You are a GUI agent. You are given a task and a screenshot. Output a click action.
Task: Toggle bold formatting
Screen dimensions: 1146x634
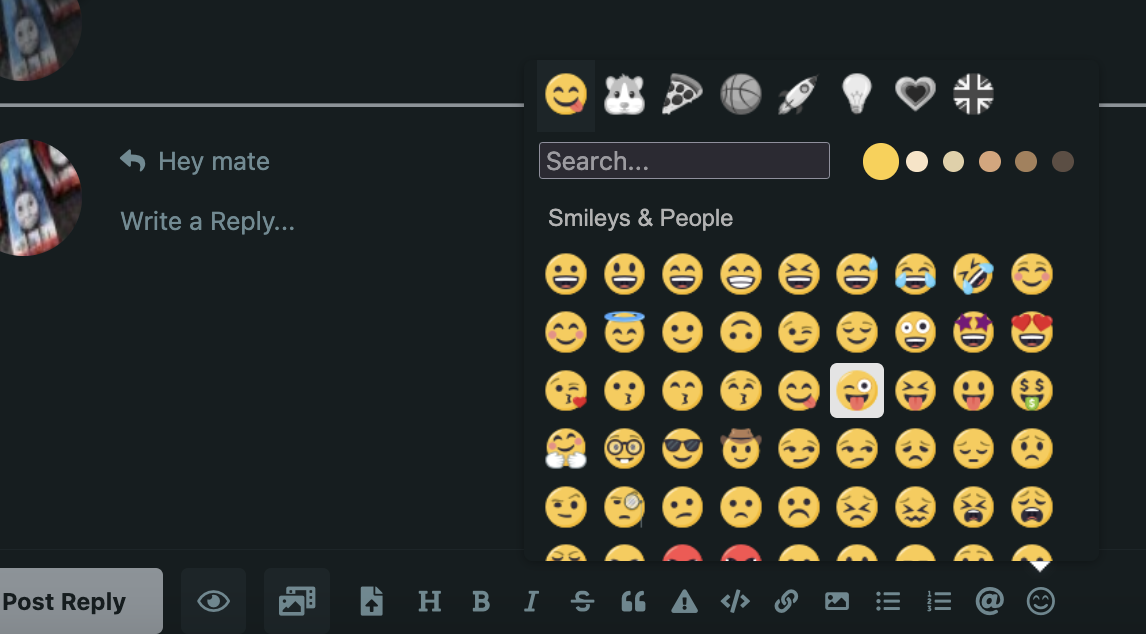coord(481,602)
